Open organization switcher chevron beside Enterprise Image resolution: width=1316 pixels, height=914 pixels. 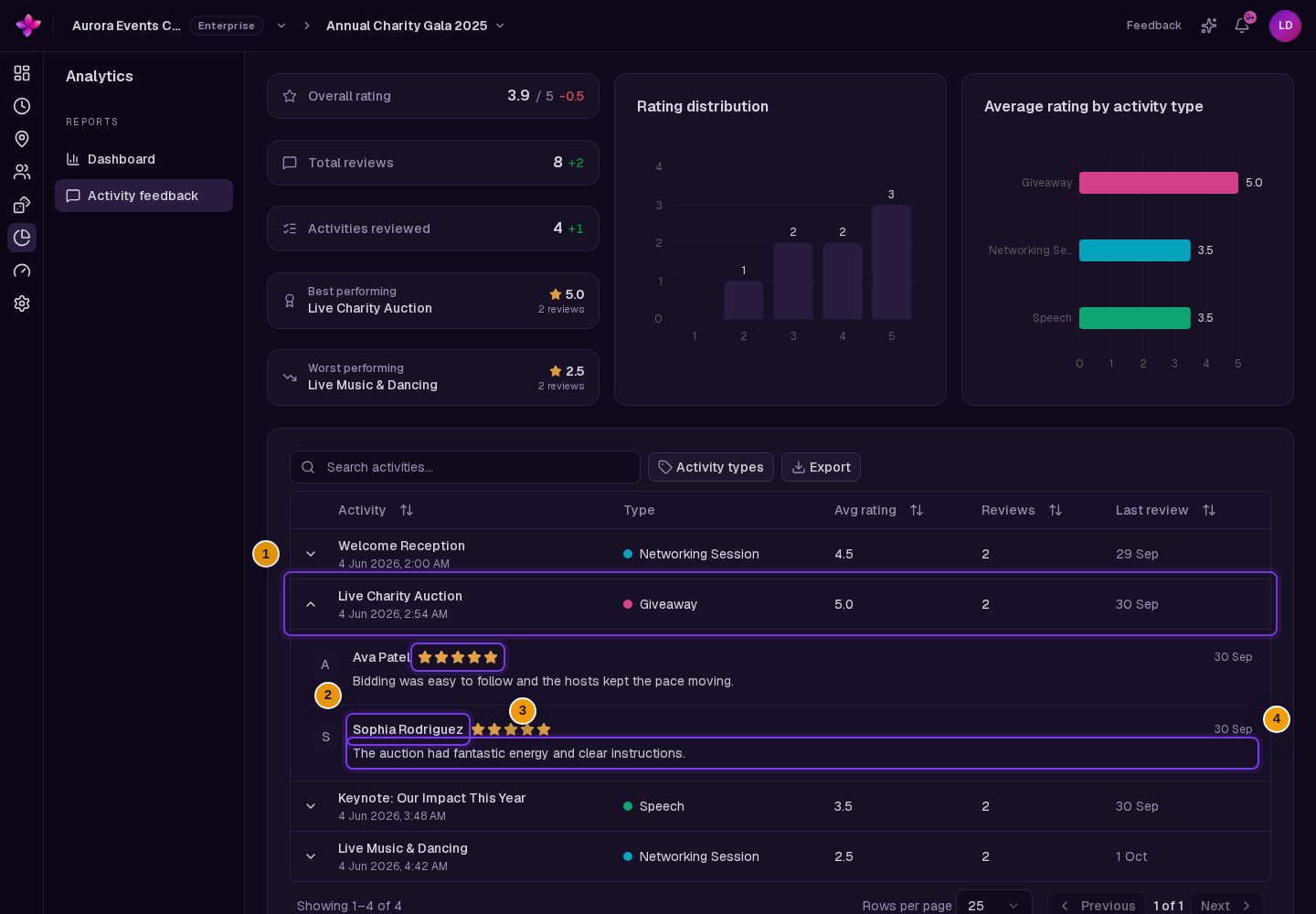(281, 26)
